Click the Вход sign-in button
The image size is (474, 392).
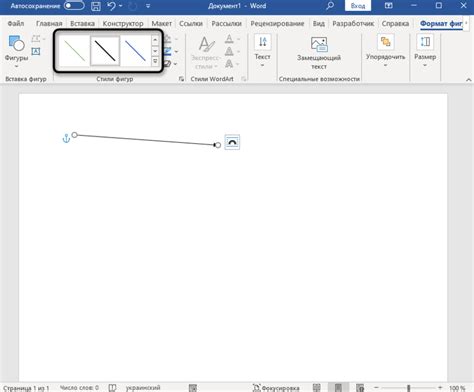pyautogui.click(x=358, y=6)
